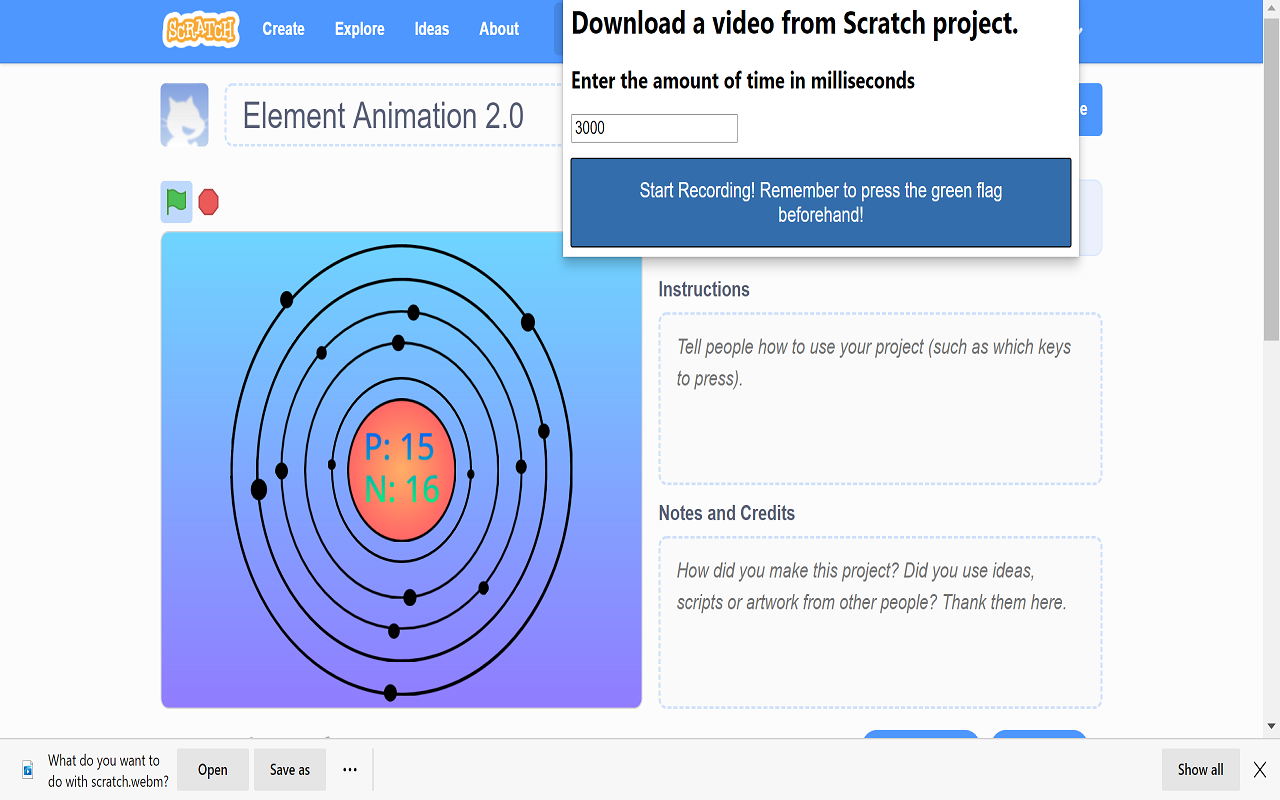The height and width of the screenshot is (800, 1280).
Task: Click the scrollbar down arrow
Action: coord(1272,727)
